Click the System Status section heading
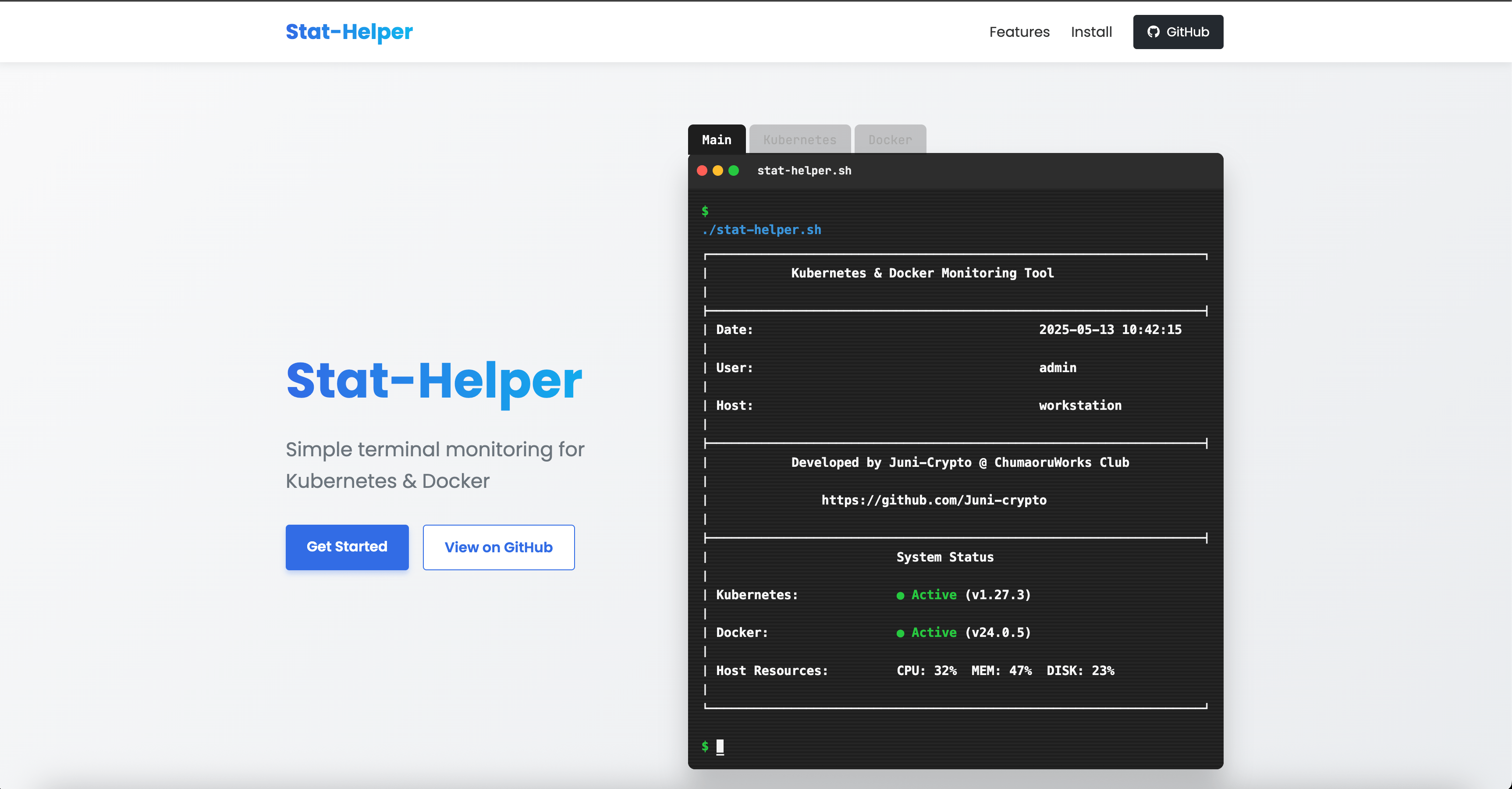Viewport: 1512px width, 789px height. coord(944,557)
